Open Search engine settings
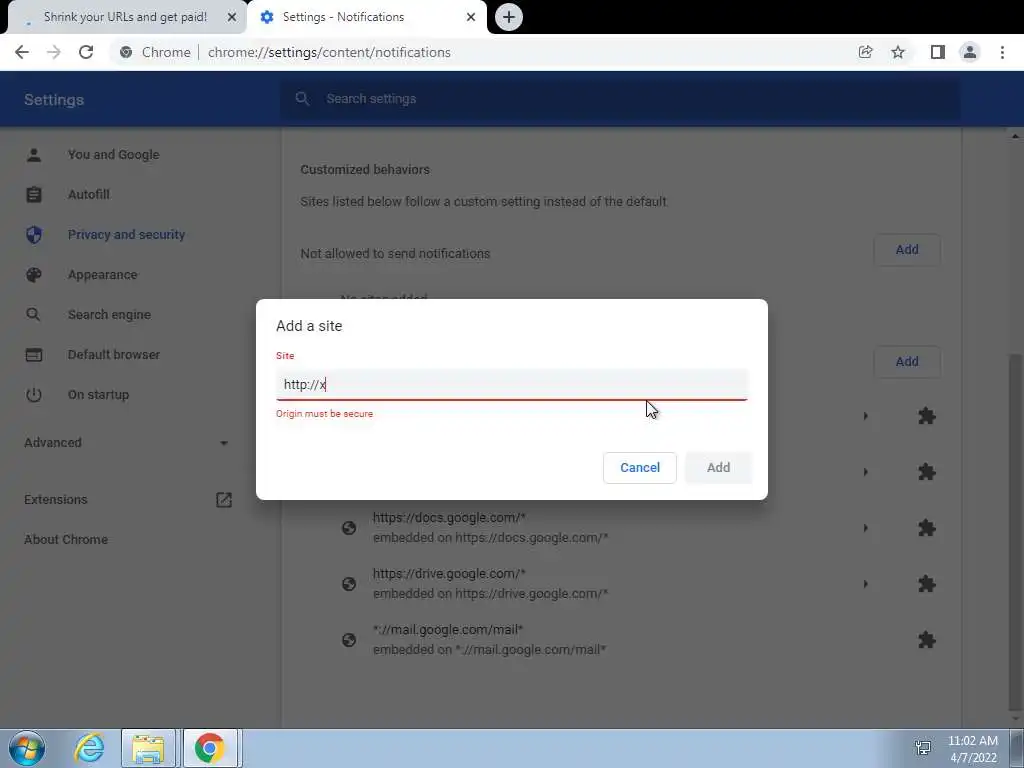Viewport: 1024px width, 768px height. (109, 315)
